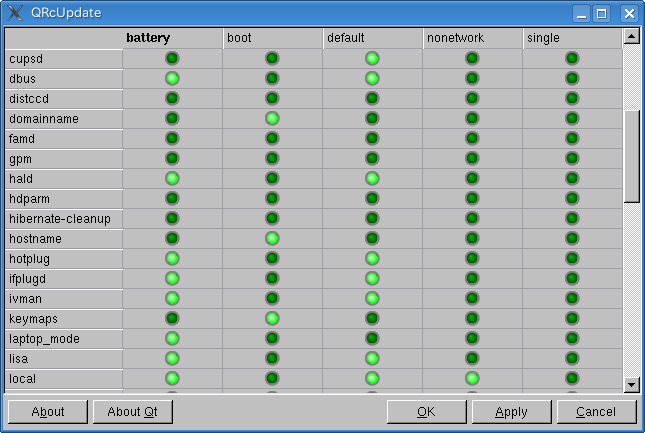Click the battery column header
The height and width of the screenshot is (433, 645).
(x=172, y=38)
